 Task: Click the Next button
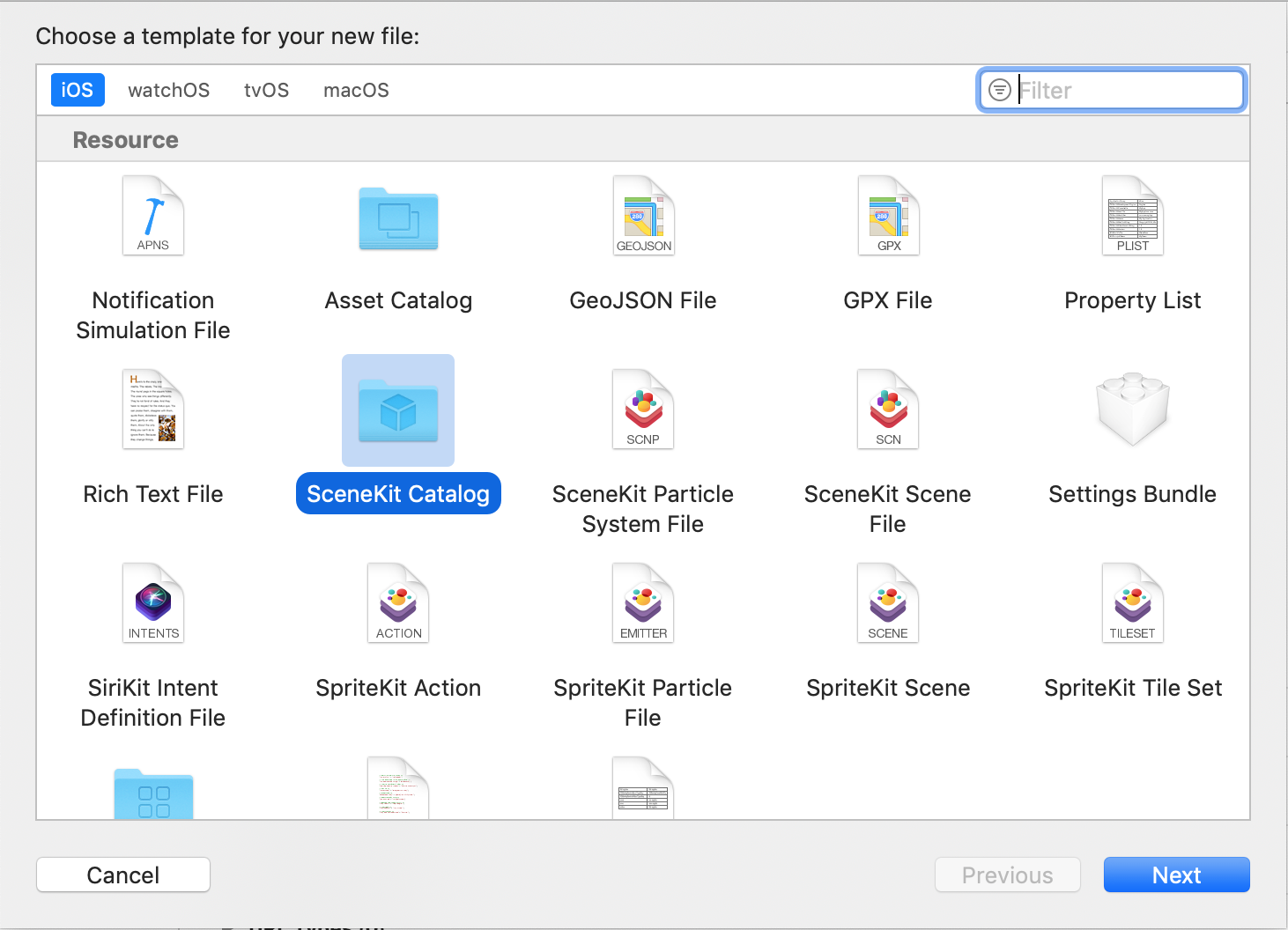tap(1177, 875)
